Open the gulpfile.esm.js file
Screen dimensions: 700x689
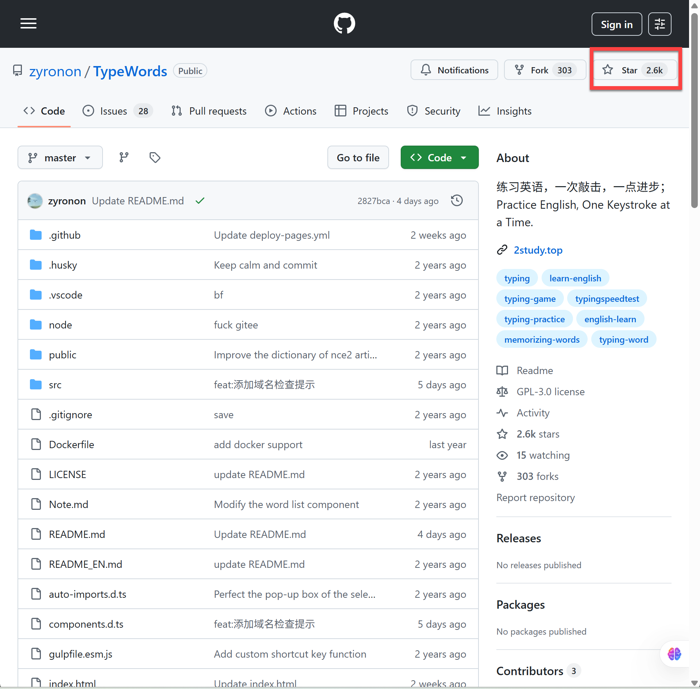pos(80,654)
